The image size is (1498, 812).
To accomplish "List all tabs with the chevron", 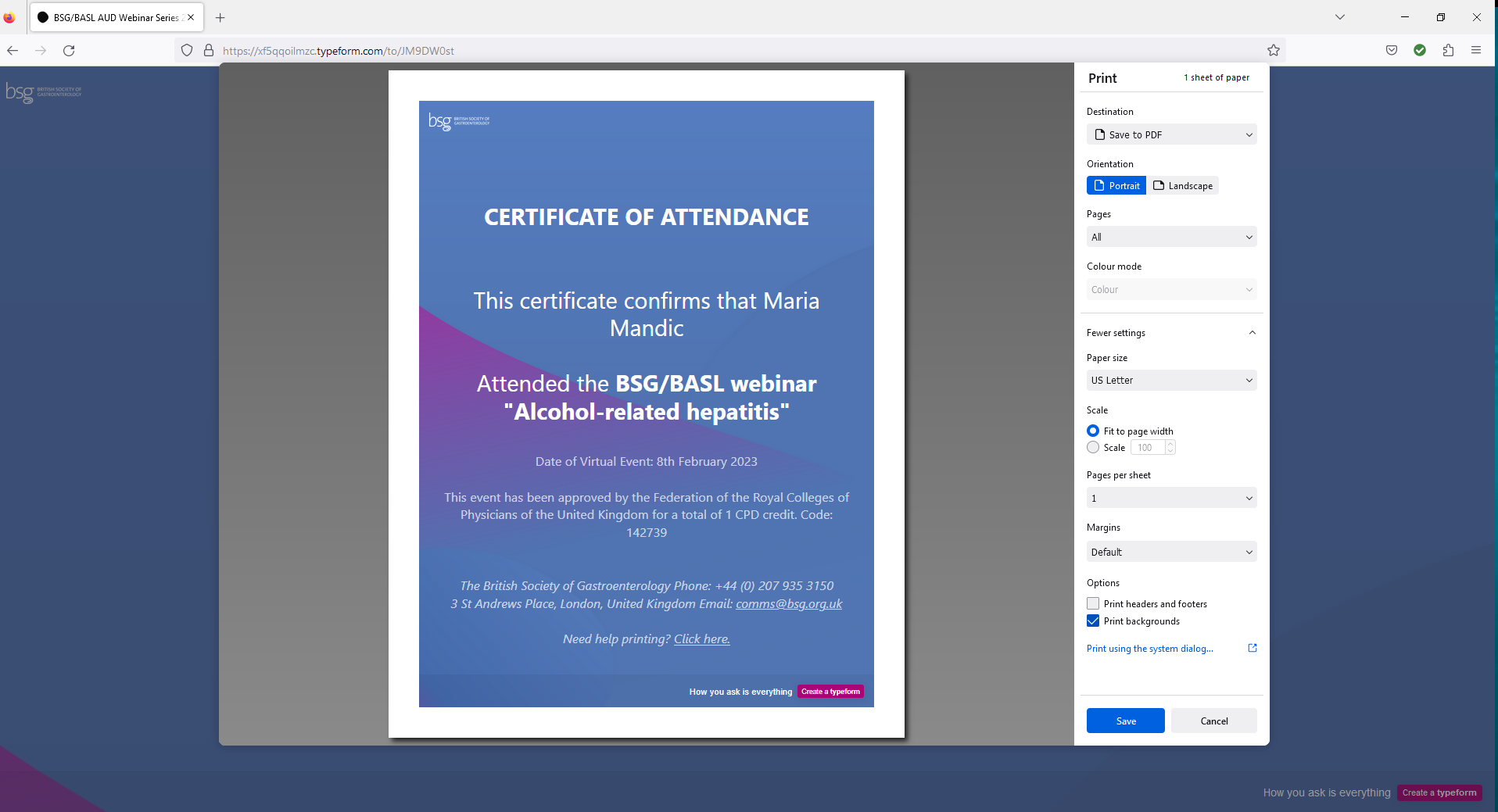I will click(x=1340, y=17).
